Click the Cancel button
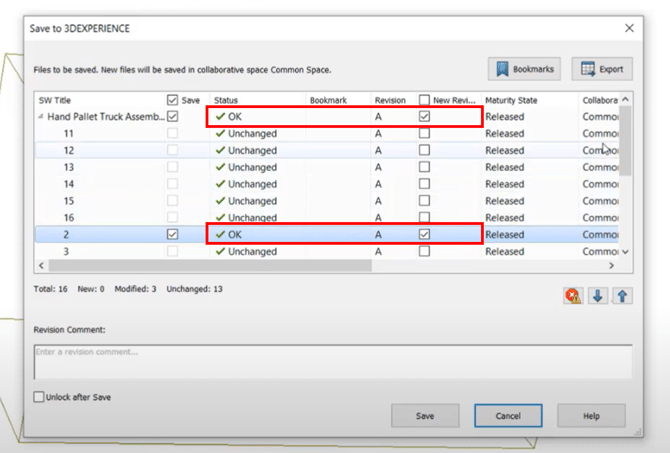Viewport: 670px width, 453px height. (508, 416)
